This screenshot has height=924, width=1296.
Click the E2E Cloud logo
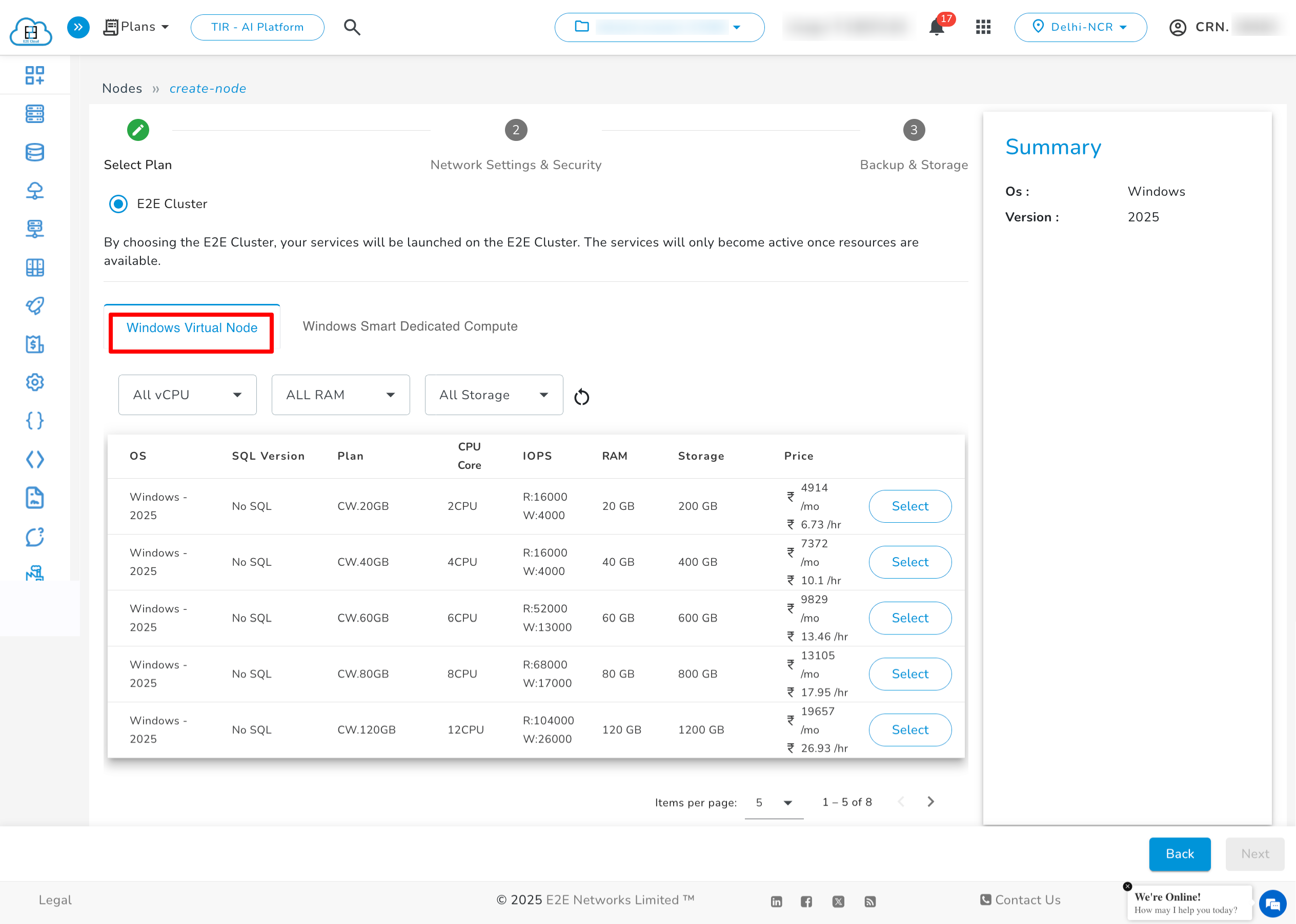point(31,30)
